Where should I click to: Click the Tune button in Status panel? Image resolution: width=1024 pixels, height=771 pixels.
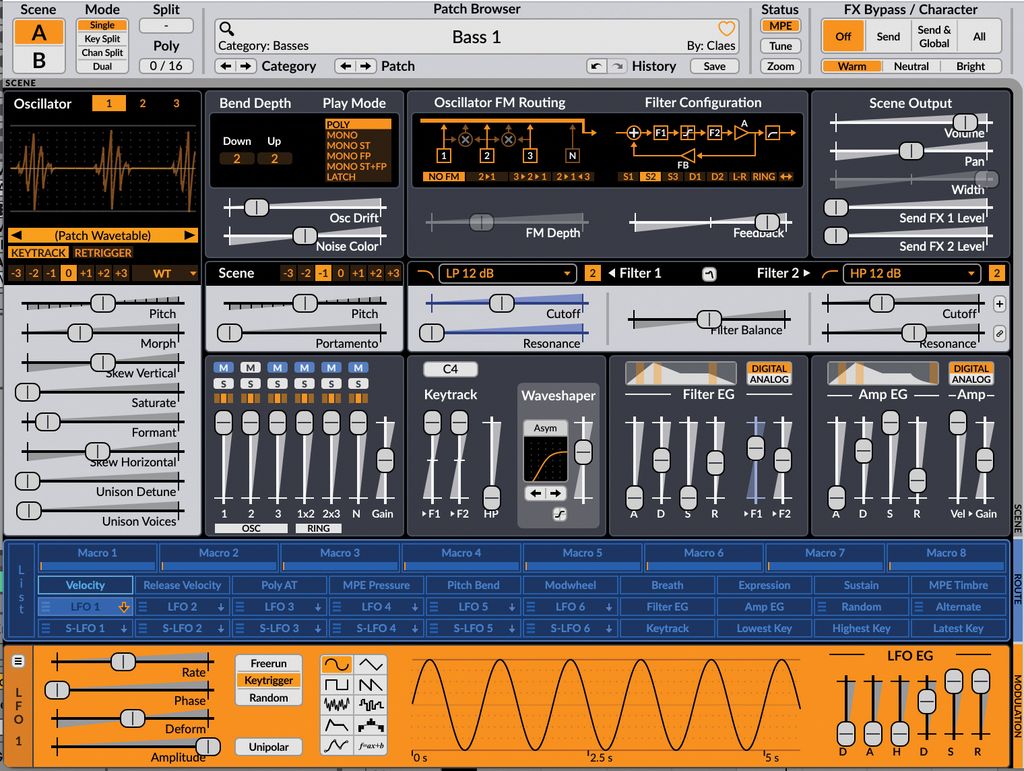point(780,45)
